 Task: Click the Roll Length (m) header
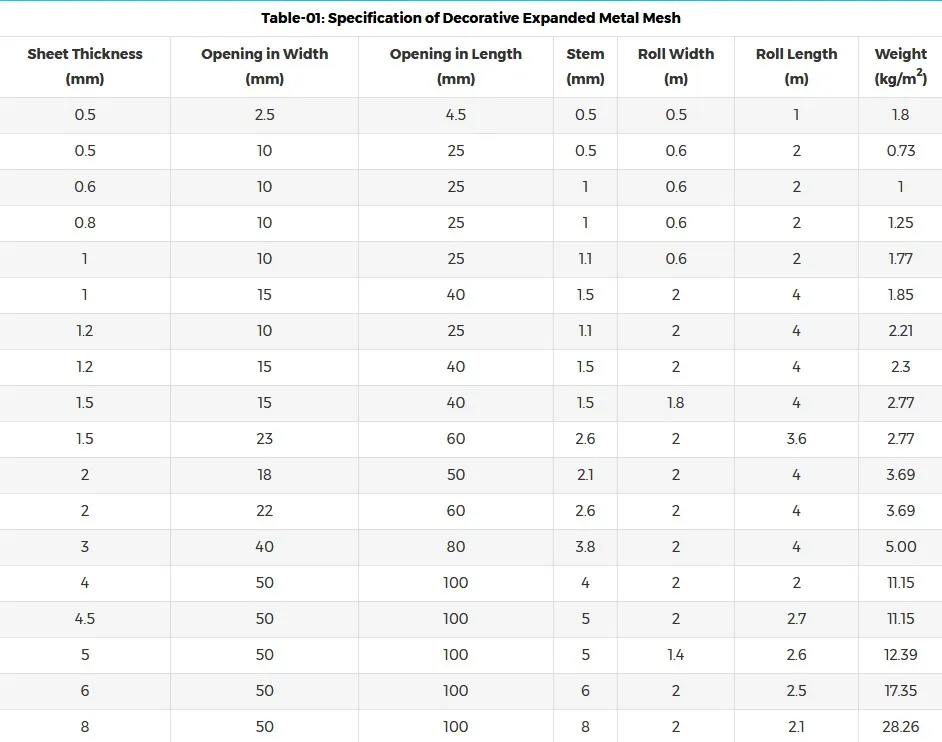796,67
